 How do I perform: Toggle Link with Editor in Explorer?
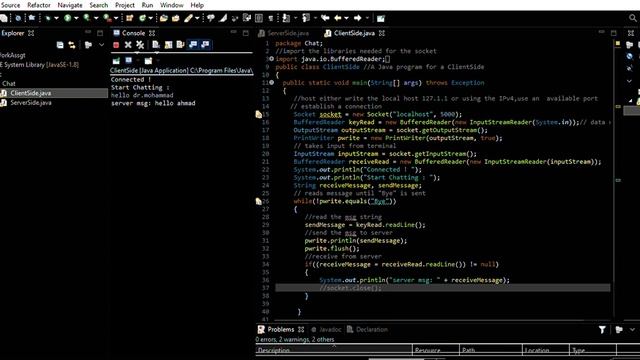pyautogui.click(x=72, y=45)
